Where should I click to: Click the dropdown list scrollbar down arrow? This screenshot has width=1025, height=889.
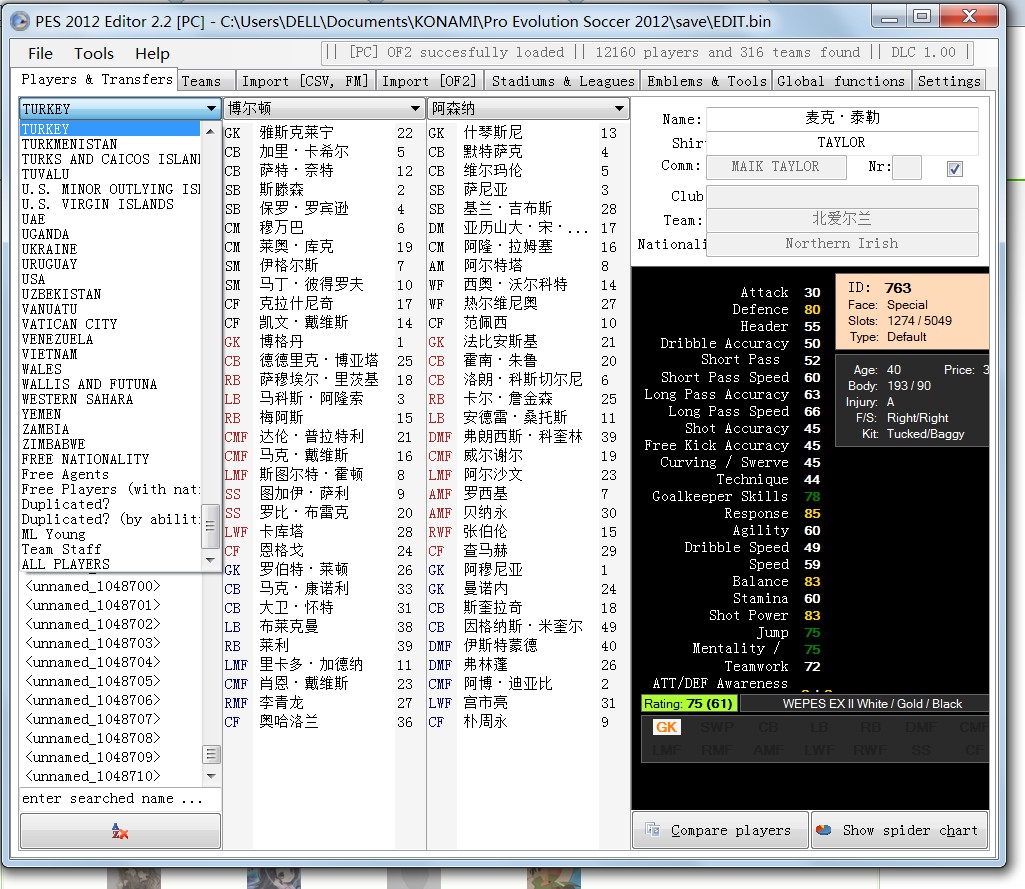210,560
